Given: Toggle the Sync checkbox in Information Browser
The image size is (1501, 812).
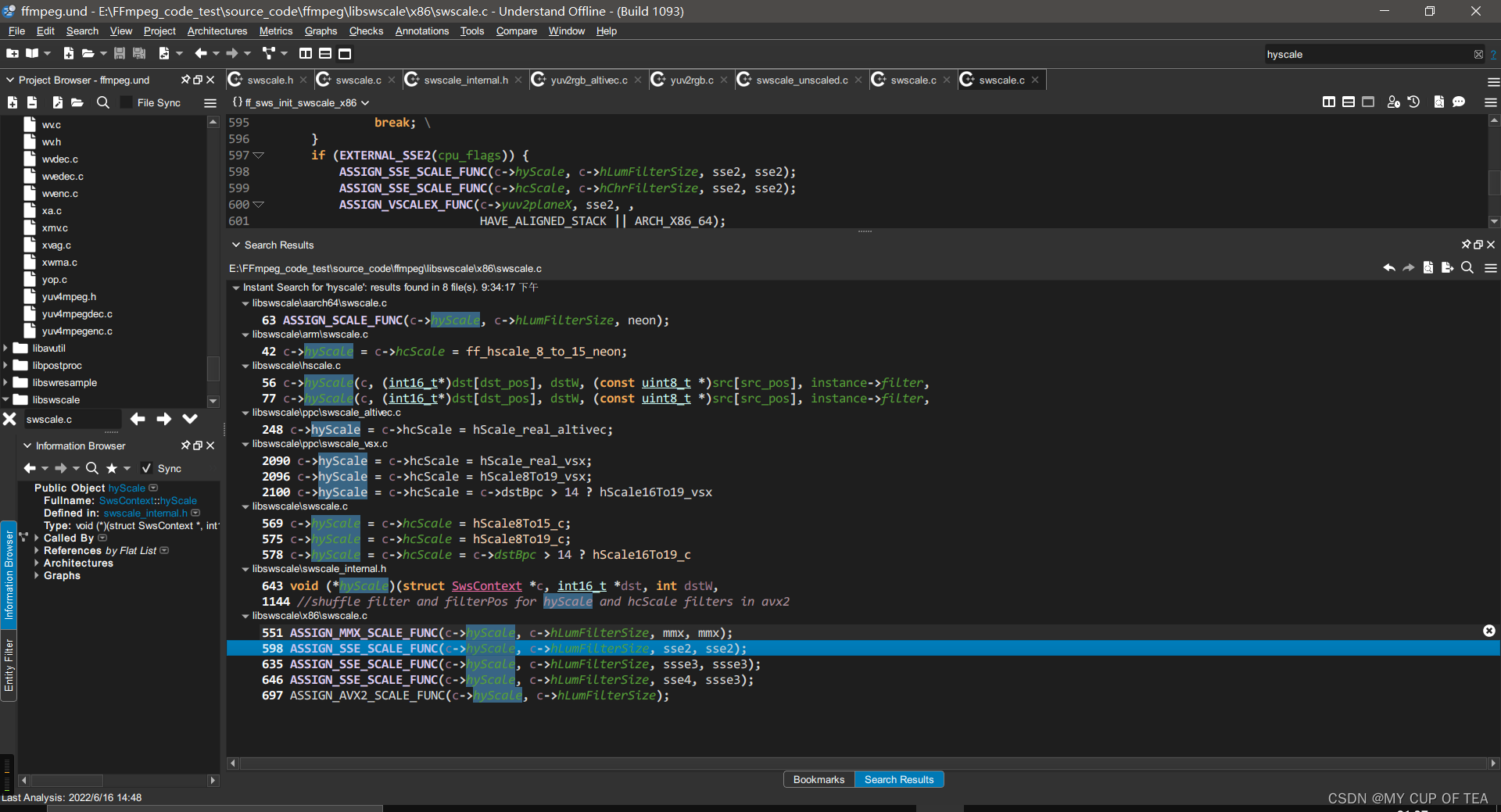Looking at the screenshot, I should (x=146, y=468).
